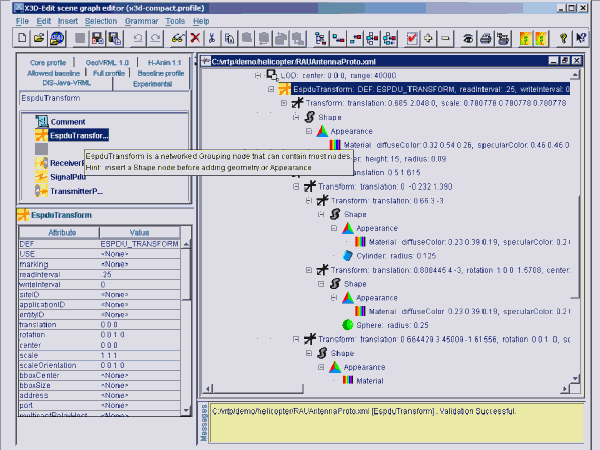Image resolution: width=600 pixels, height=450 pixels.
Task: Expand the LOD node in tree
Action: tap(258, 75)
